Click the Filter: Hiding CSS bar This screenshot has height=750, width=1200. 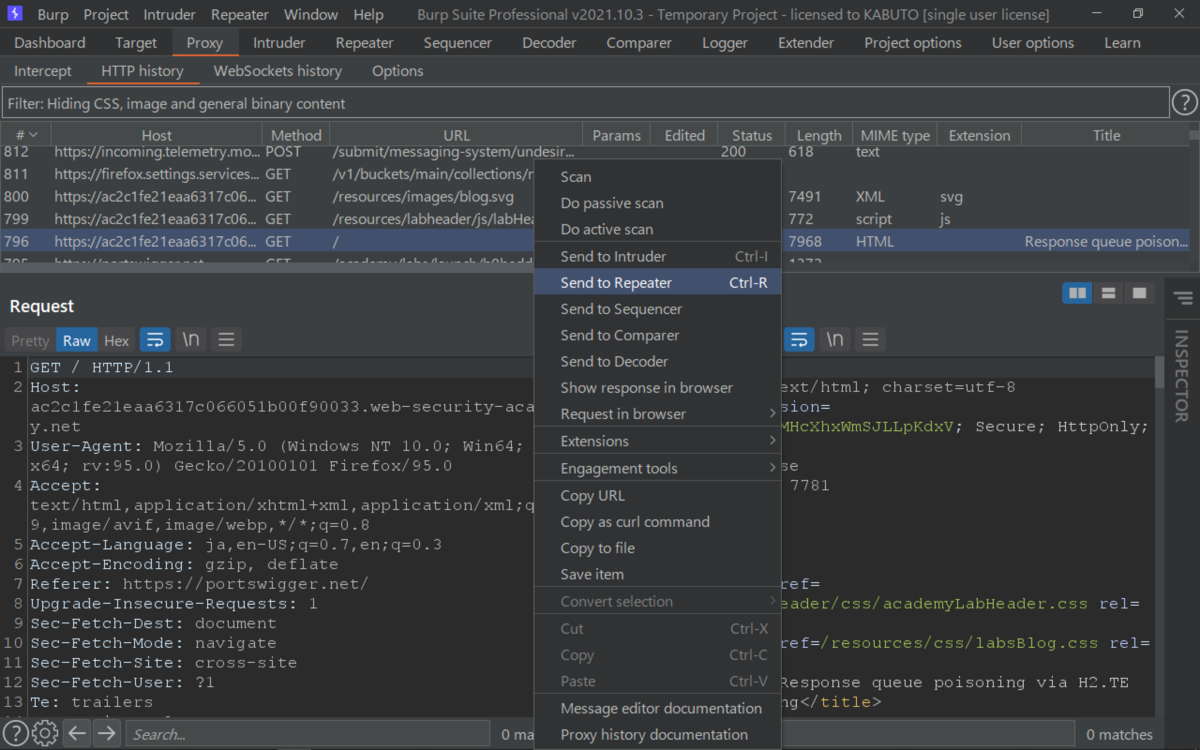[585, 103]
